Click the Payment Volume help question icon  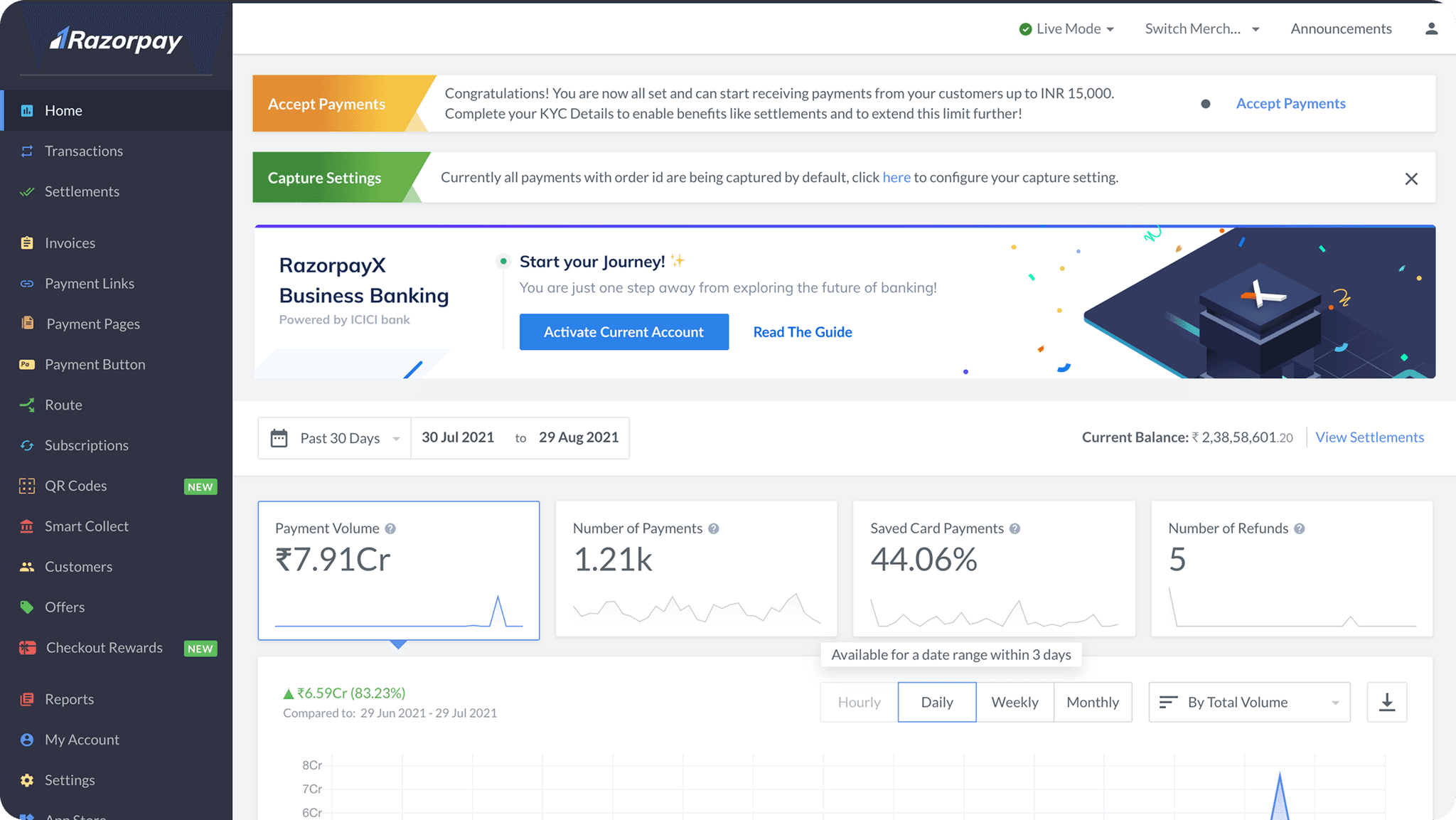coord(390,528)
